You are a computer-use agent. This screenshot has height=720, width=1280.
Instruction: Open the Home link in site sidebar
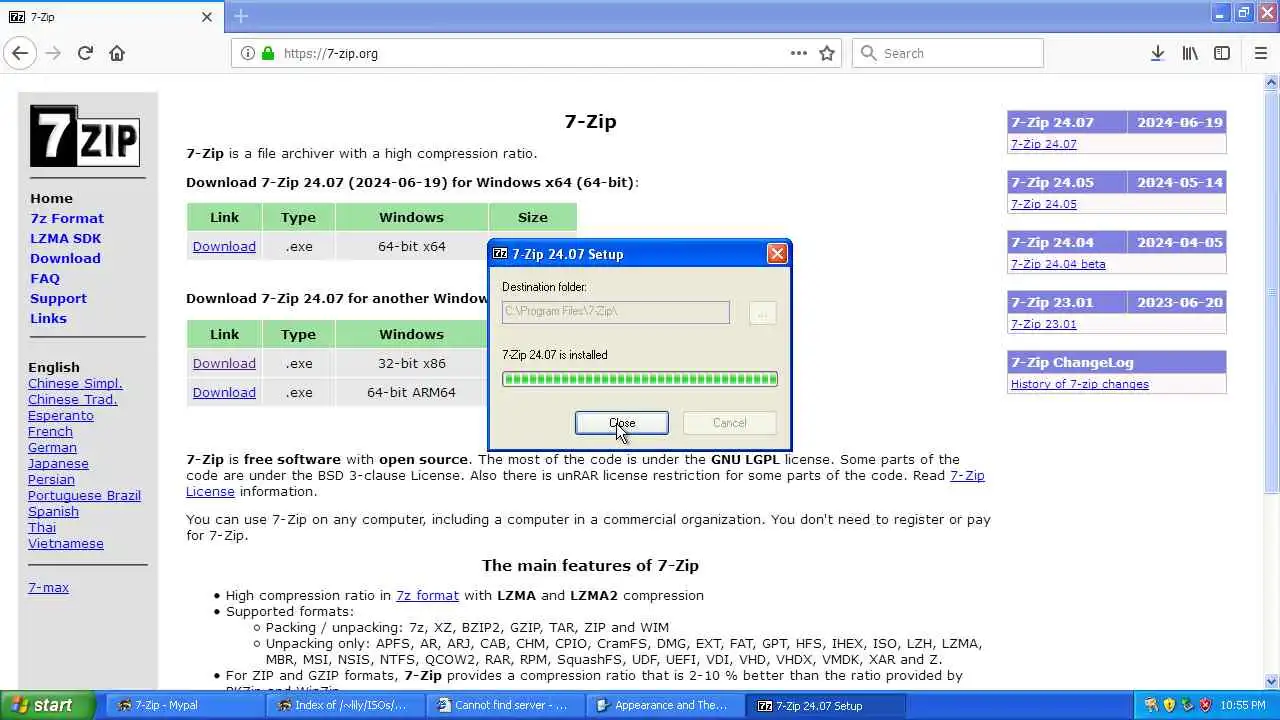(51, 198)
